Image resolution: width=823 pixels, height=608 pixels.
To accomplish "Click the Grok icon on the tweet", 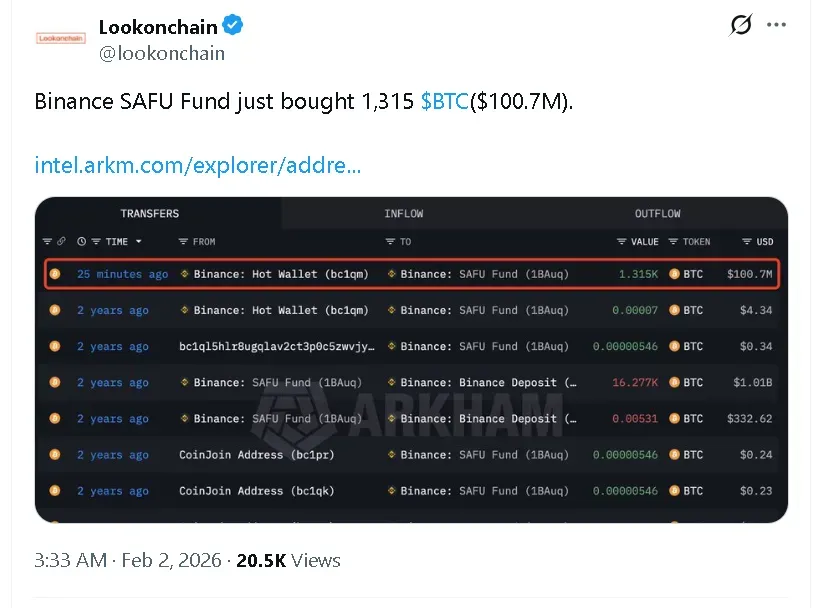I will 741,25.
